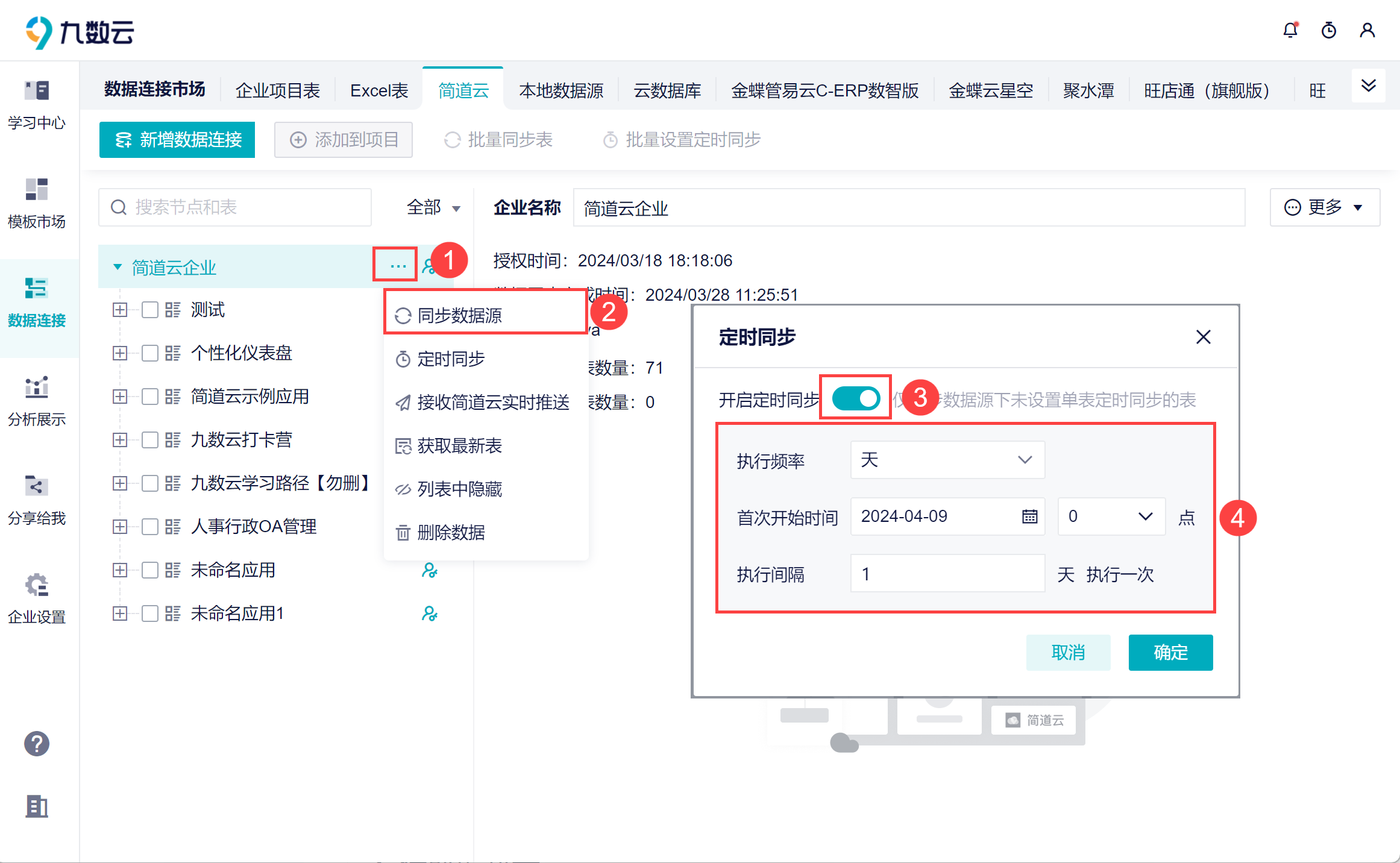Click the 执行间隔 input field
1400x863 pixels.
947,574
